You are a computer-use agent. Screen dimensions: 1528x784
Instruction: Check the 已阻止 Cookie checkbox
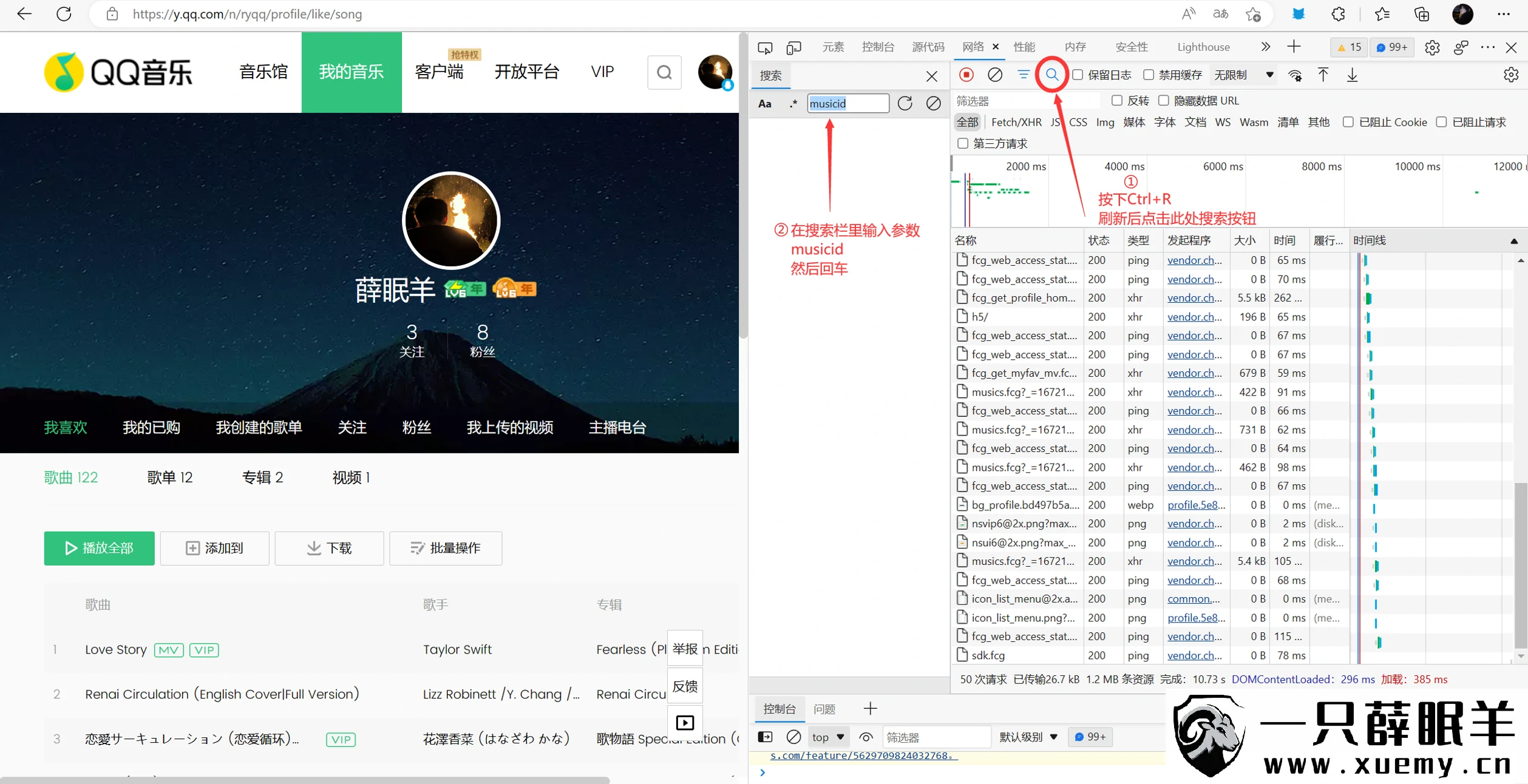tap(1348, 122)
